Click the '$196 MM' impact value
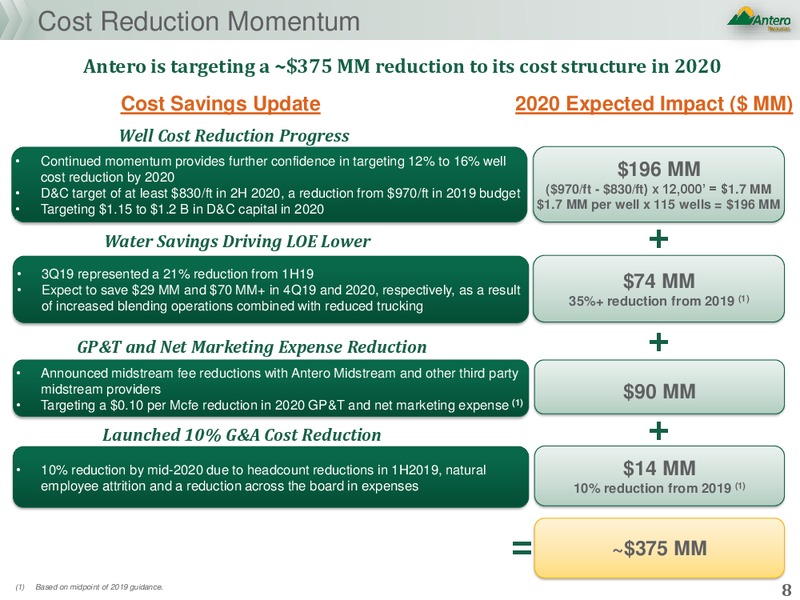 659,169
